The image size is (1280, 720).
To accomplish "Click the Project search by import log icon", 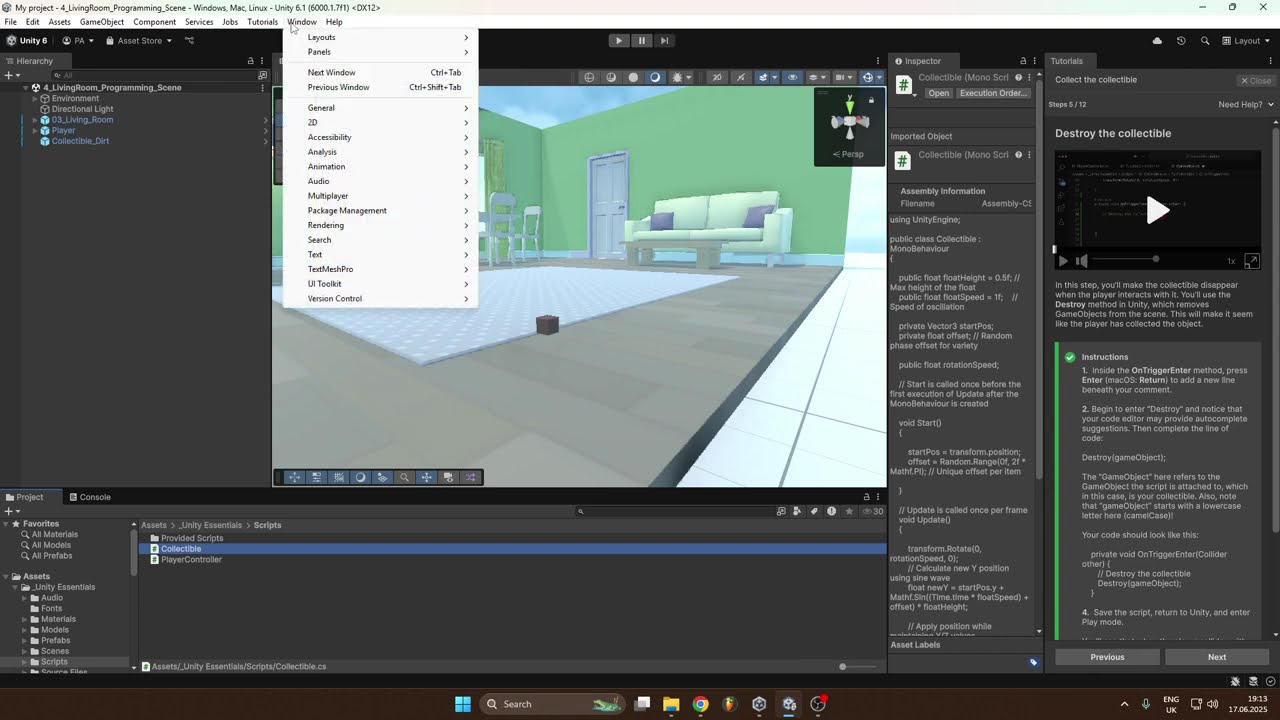I will point(831,511).
